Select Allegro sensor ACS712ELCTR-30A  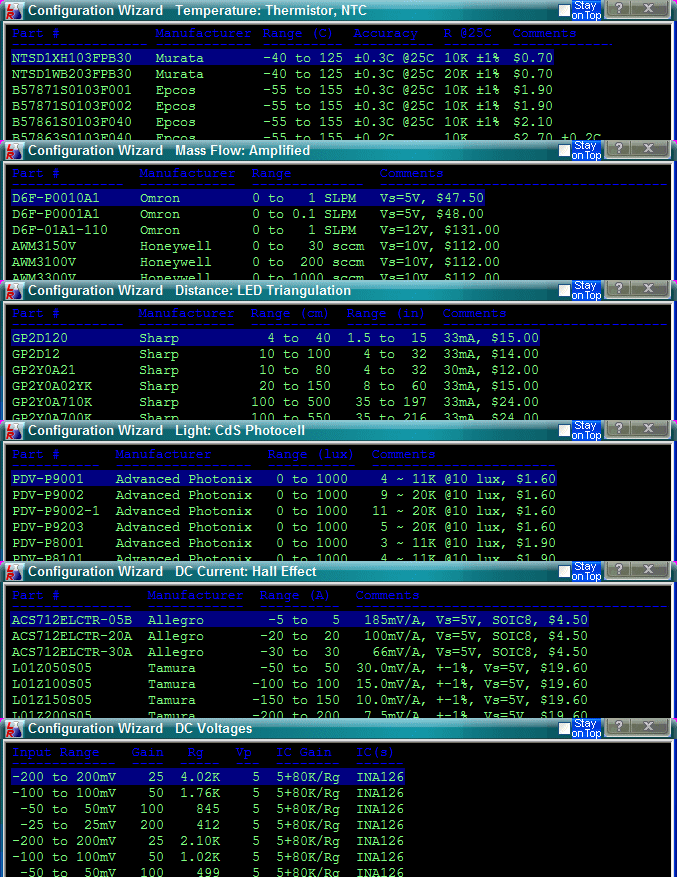tap(299, 652)
